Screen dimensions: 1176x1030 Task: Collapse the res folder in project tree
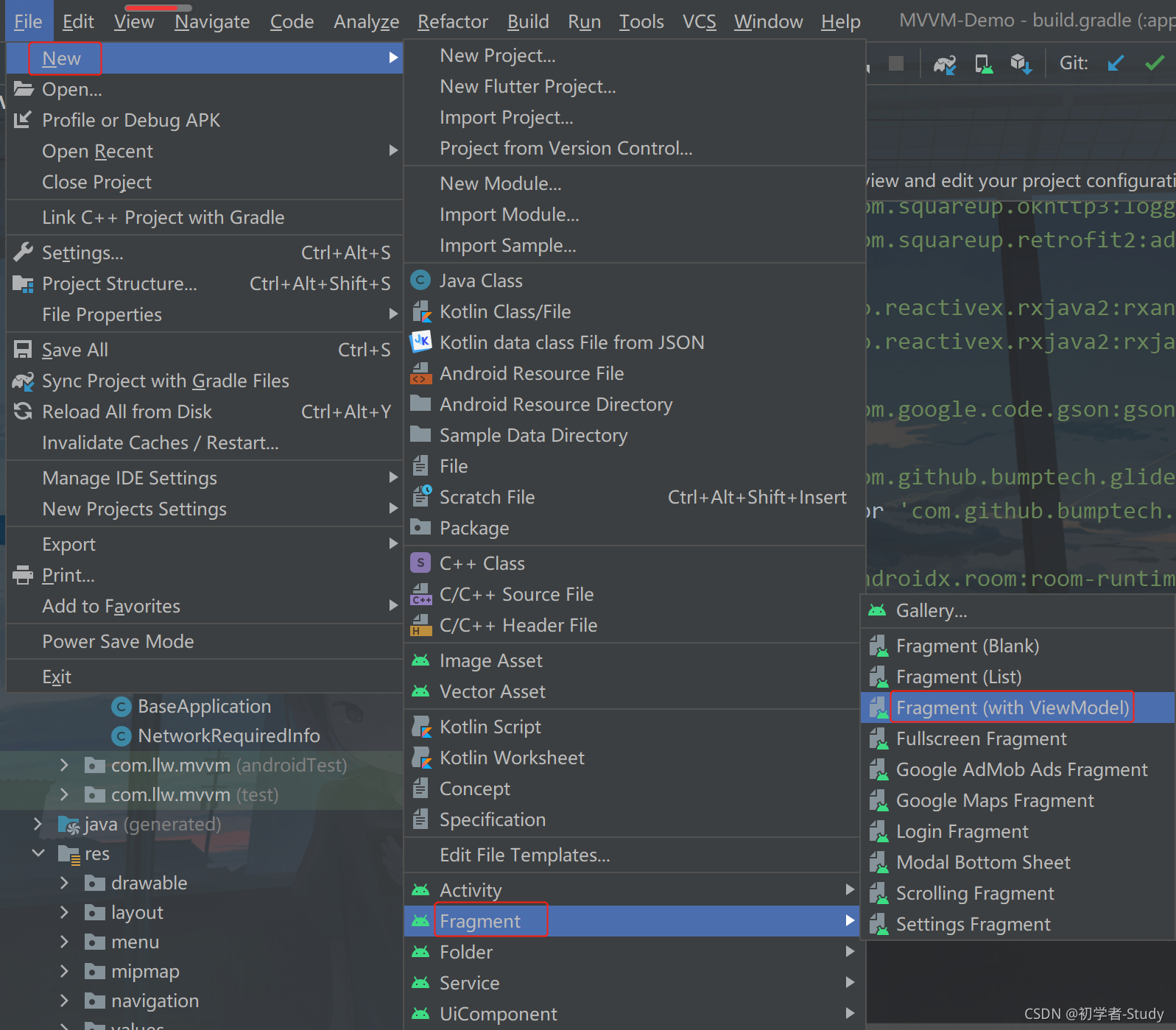coord(38,853)
